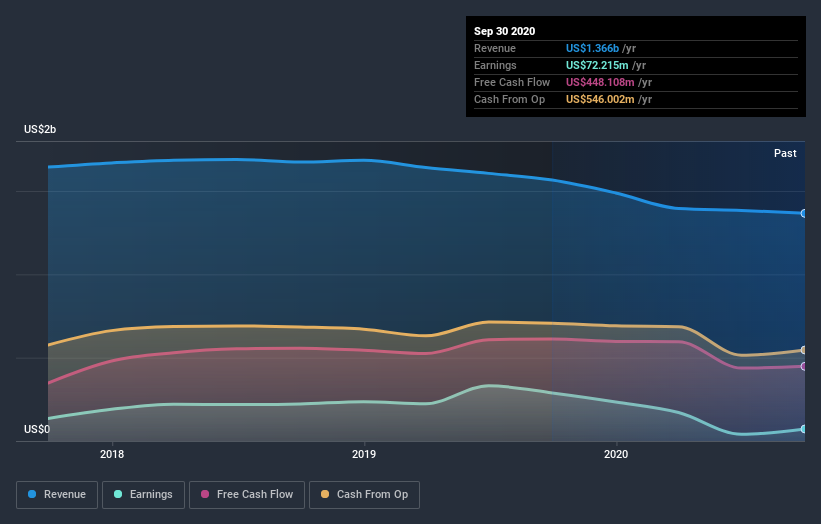Click the Earnings row label in tooltip
Screen dimensions: 821x524
click(x=495, y=65)
